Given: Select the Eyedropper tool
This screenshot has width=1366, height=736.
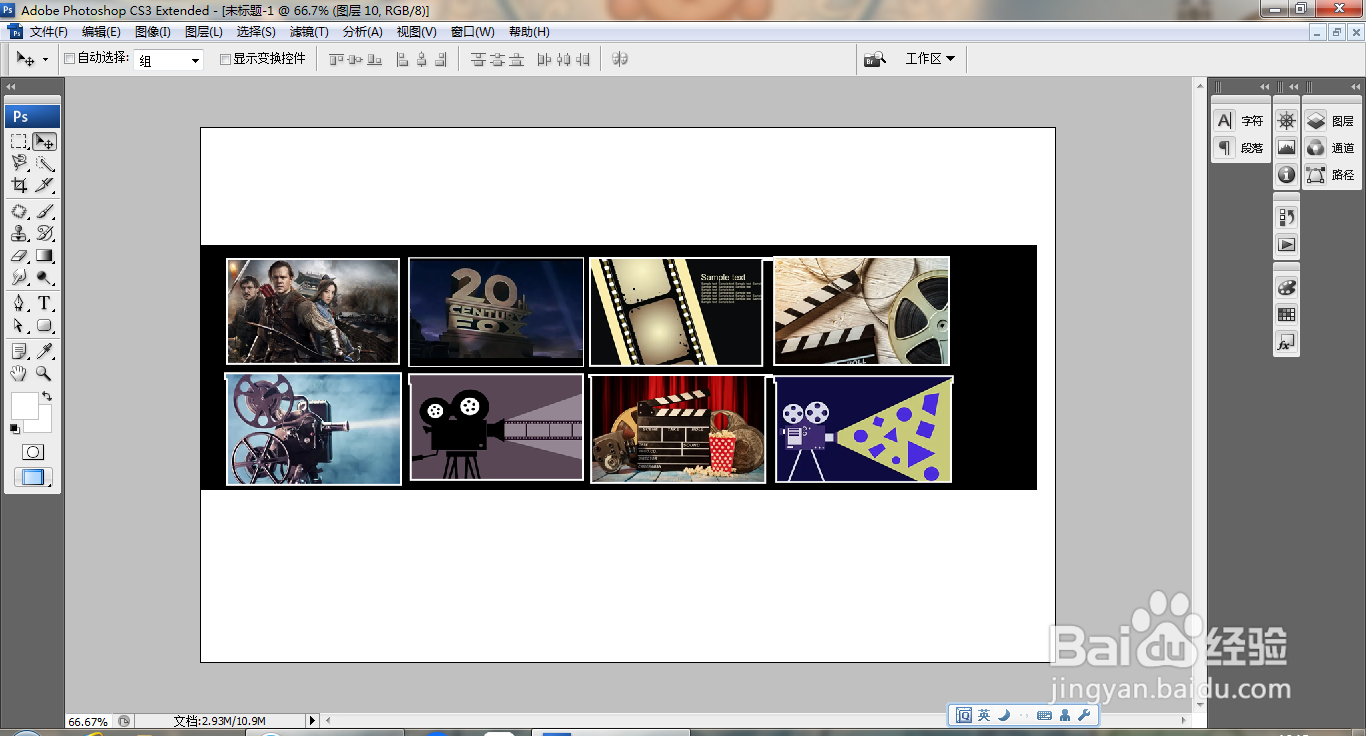Looking at the screenshot, I should (x=44, y=351).
